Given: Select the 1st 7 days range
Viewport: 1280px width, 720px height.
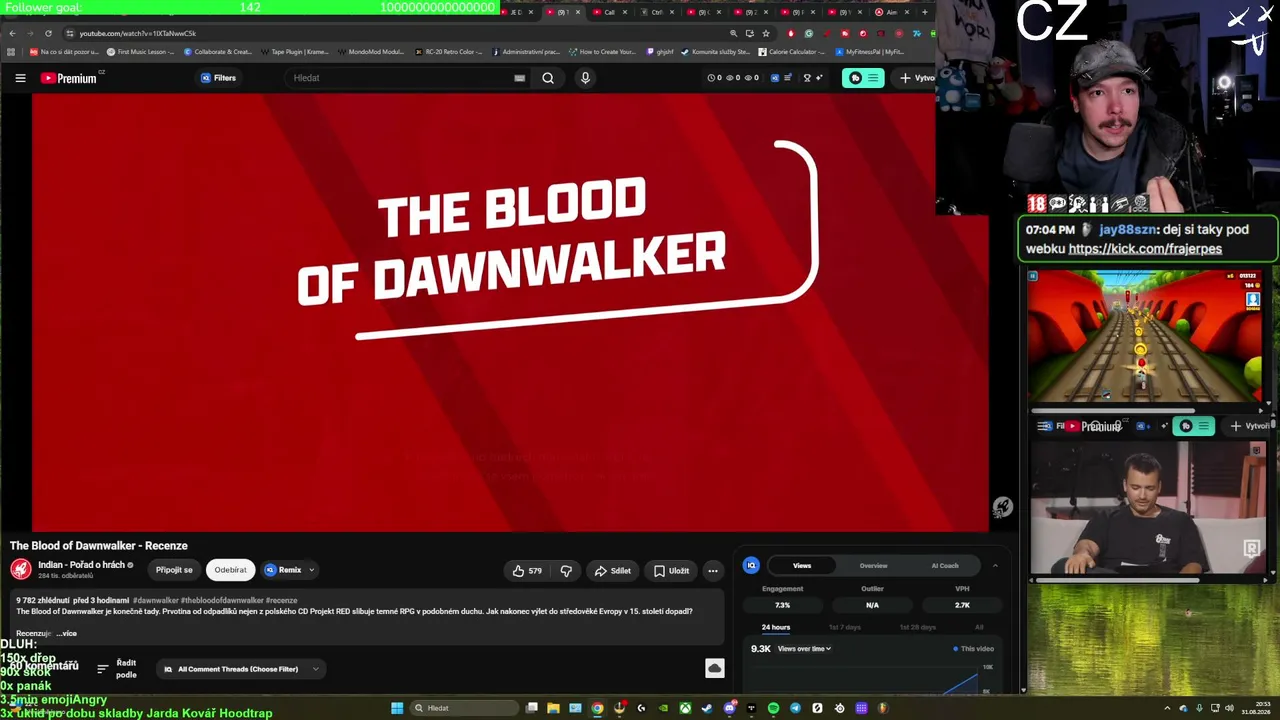Looking at the screenshot, I should point(844,627).
